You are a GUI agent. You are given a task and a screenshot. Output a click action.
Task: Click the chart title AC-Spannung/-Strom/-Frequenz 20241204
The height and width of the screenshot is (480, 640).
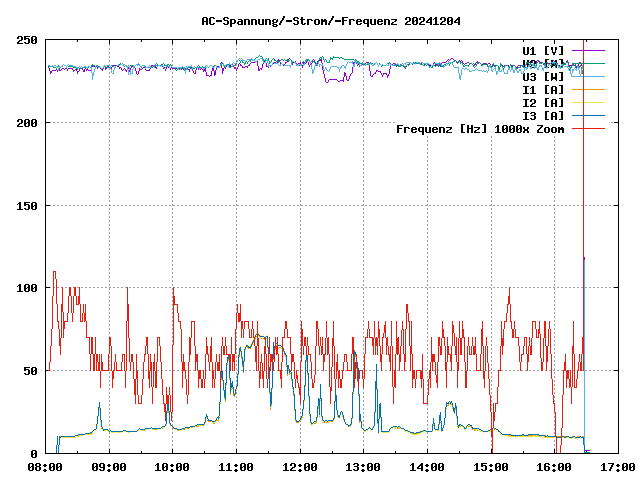click(317, 20)
